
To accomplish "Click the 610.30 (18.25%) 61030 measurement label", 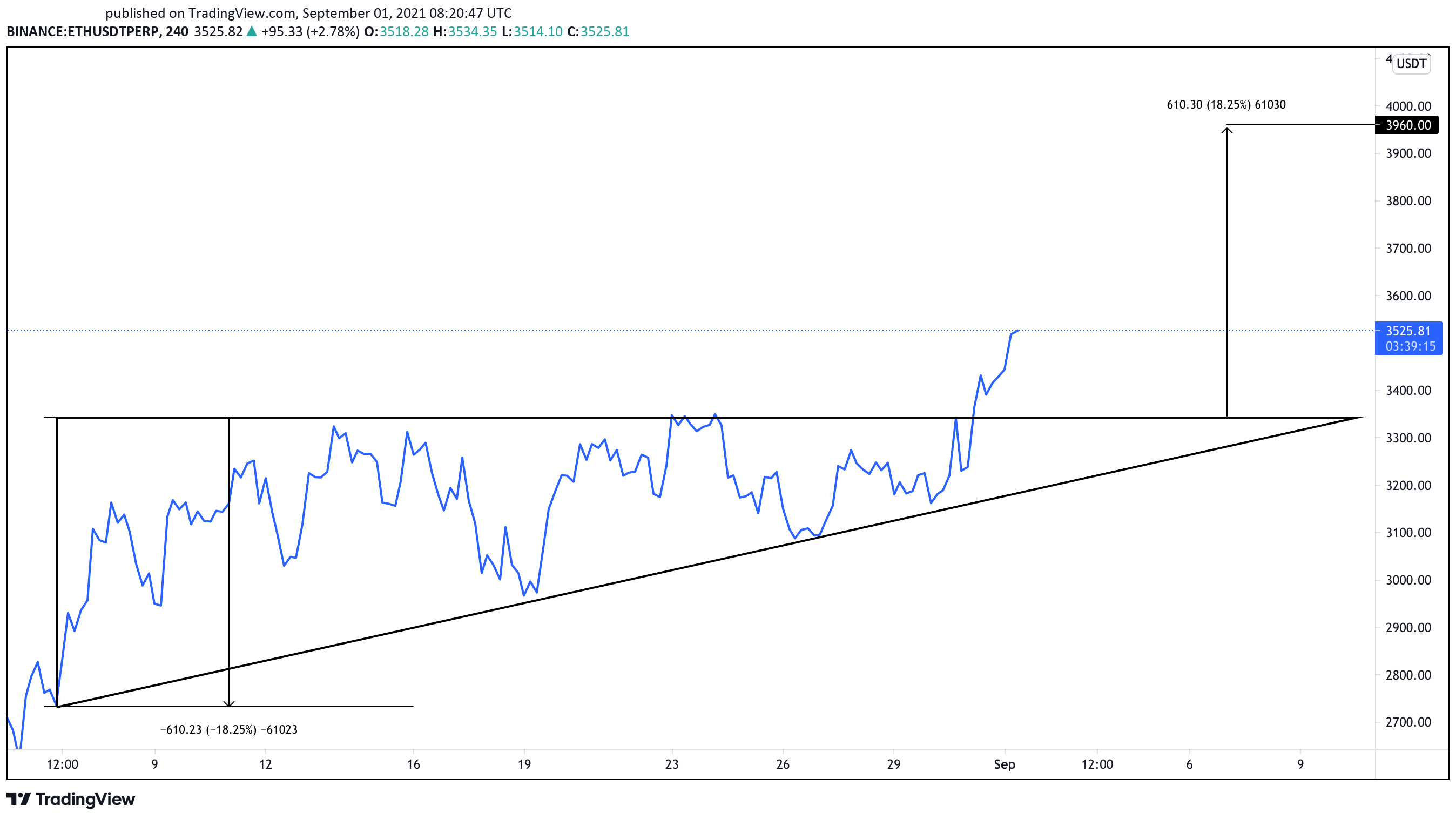I will (x=1226, y=105).
